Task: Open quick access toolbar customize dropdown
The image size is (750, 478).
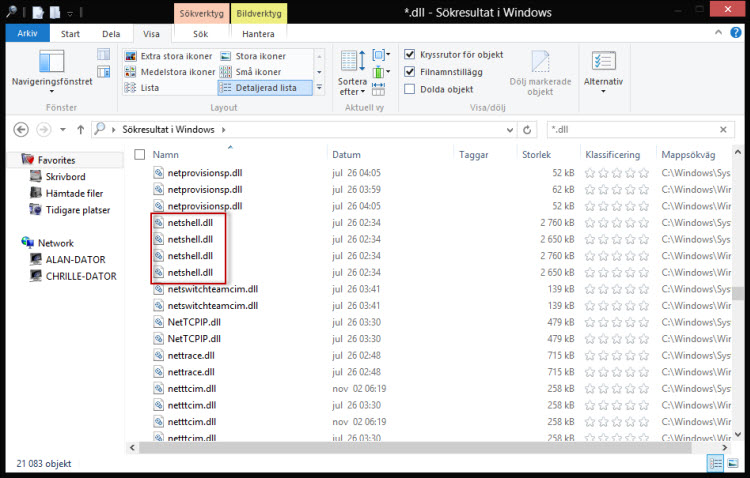Action: 70,13
